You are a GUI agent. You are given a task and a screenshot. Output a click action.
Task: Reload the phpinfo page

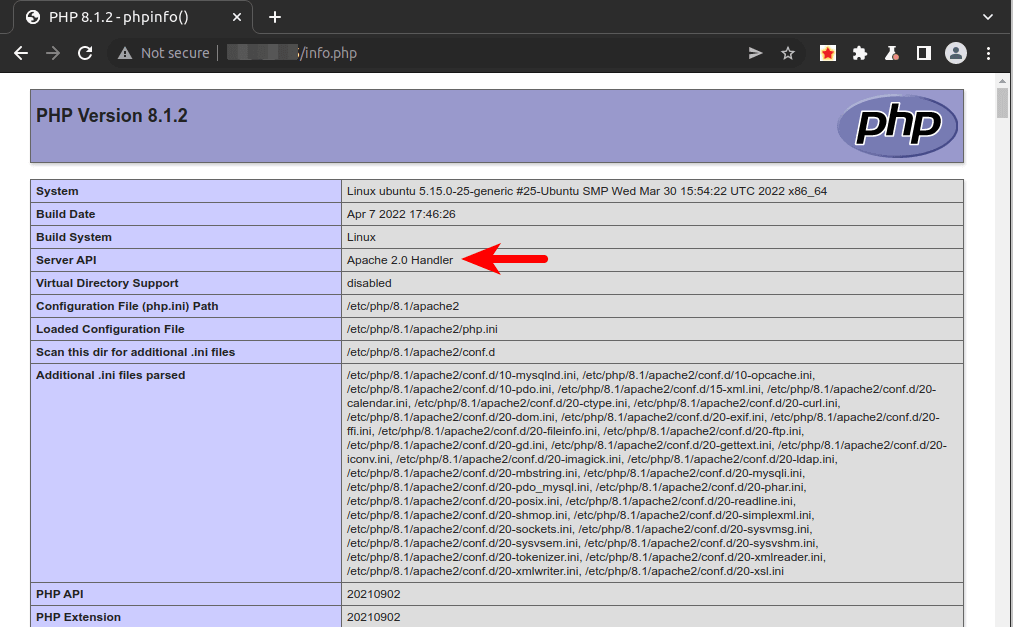[85, 53]
